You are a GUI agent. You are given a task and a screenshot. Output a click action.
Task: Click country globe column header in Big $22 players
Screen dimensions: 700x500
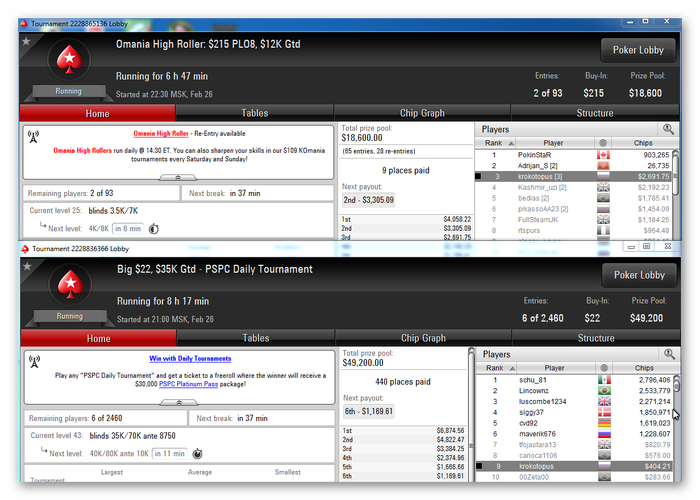pyautogui.click(x=604, y=368)
